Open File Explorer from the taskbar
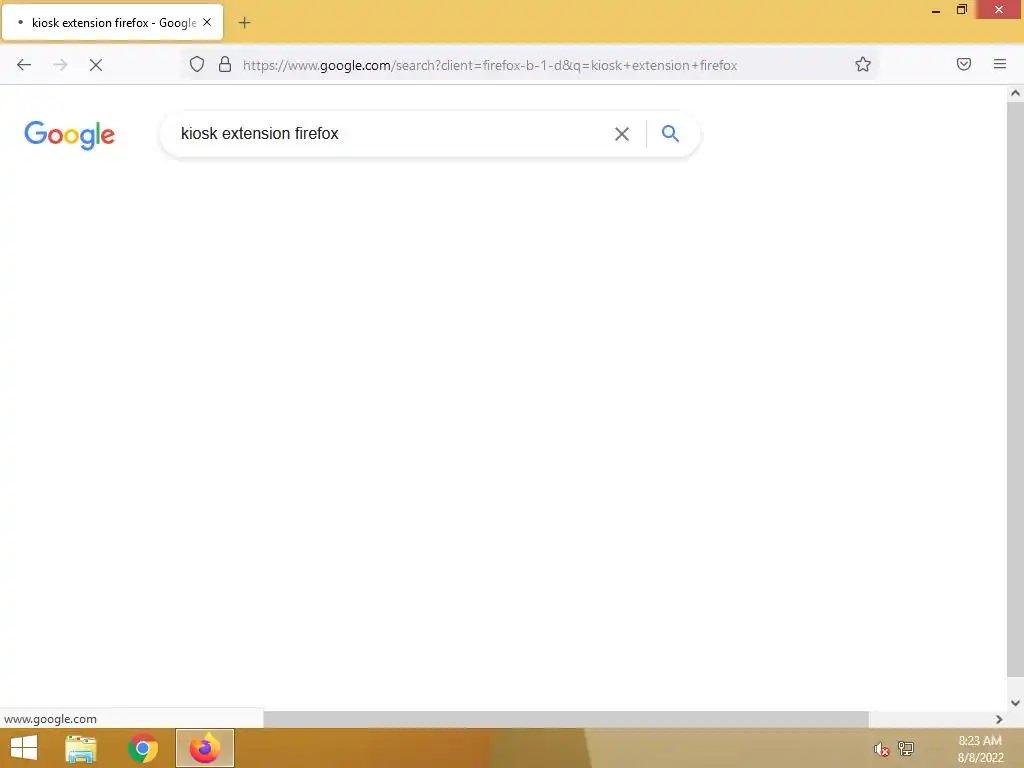1024x768 pixels. coord(81,748)
